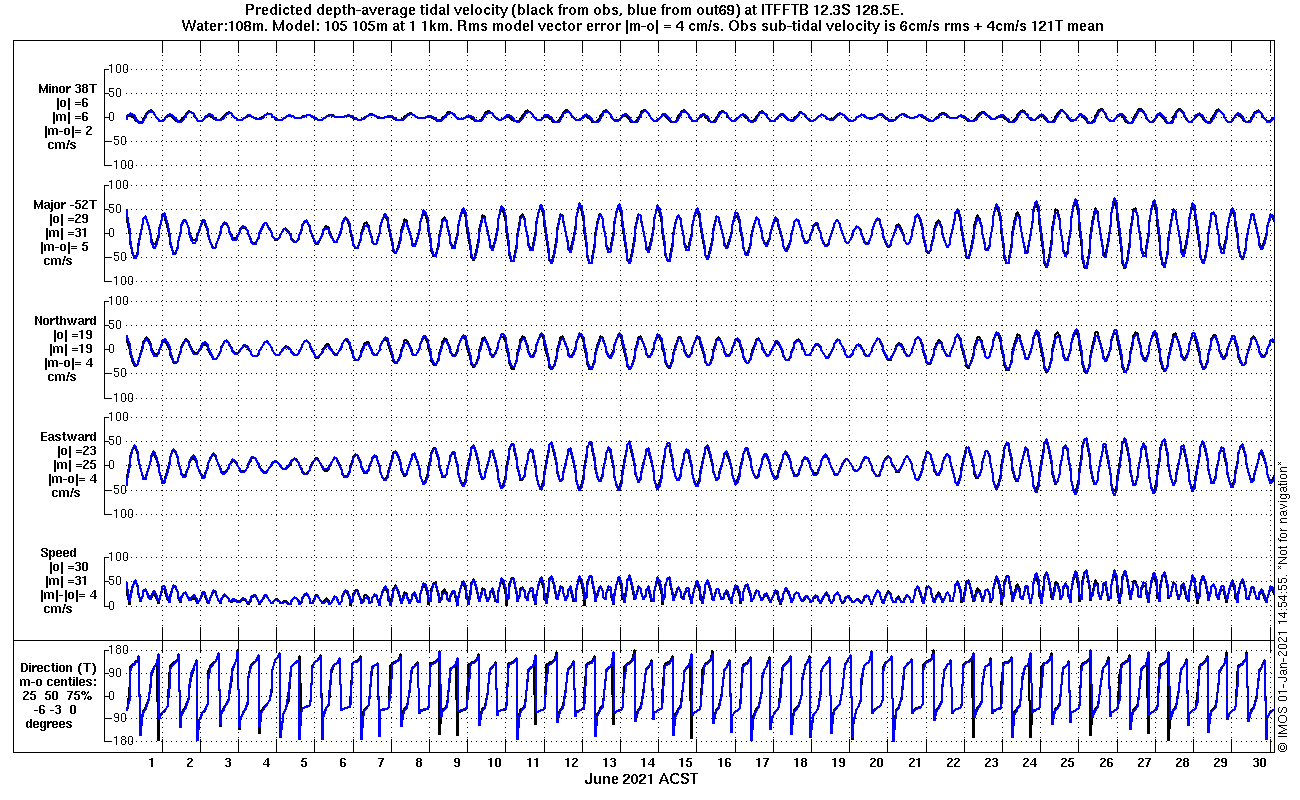This screenshot has height=800, width=1300.
Task: Click '|m-o|= 2' in the Minor panel
Action: [68, 131]
